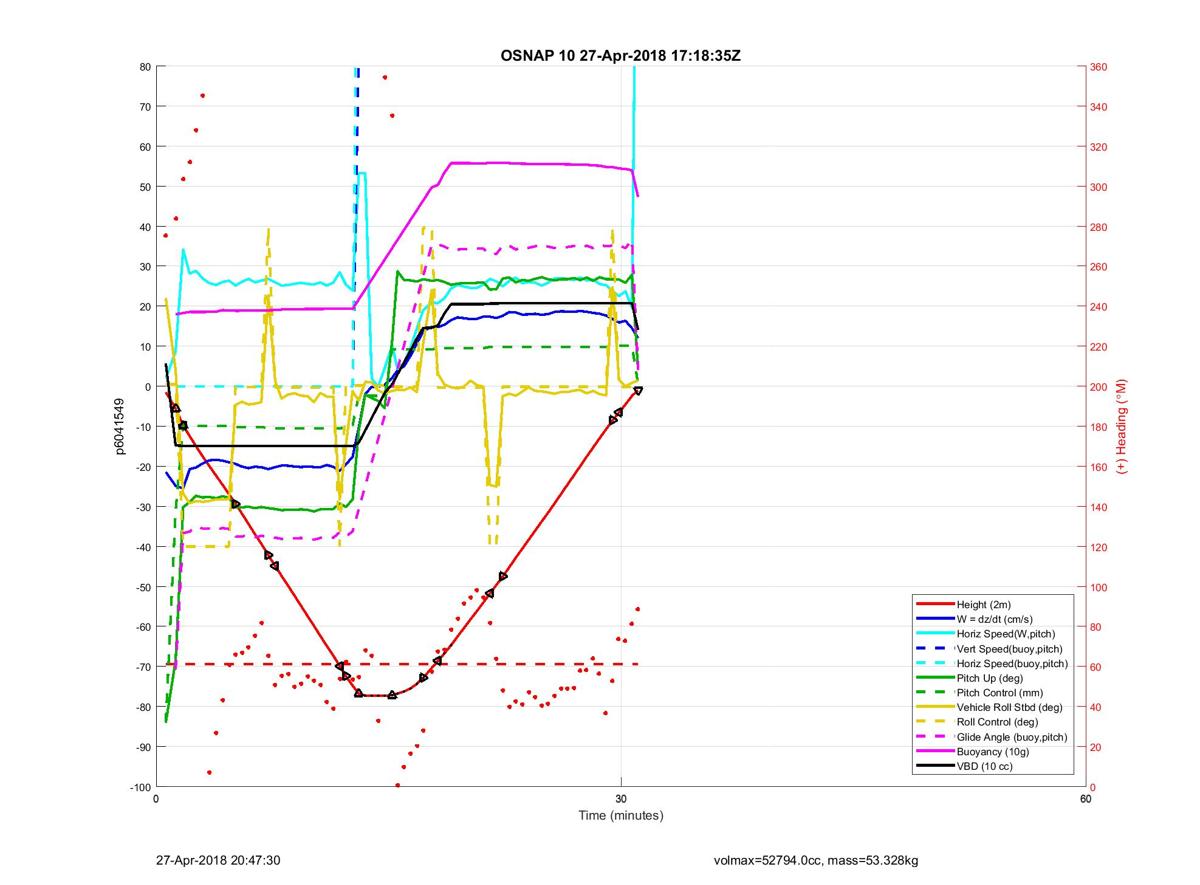Select the "Buoyancy (10g)" legend entry

(992, 751)
